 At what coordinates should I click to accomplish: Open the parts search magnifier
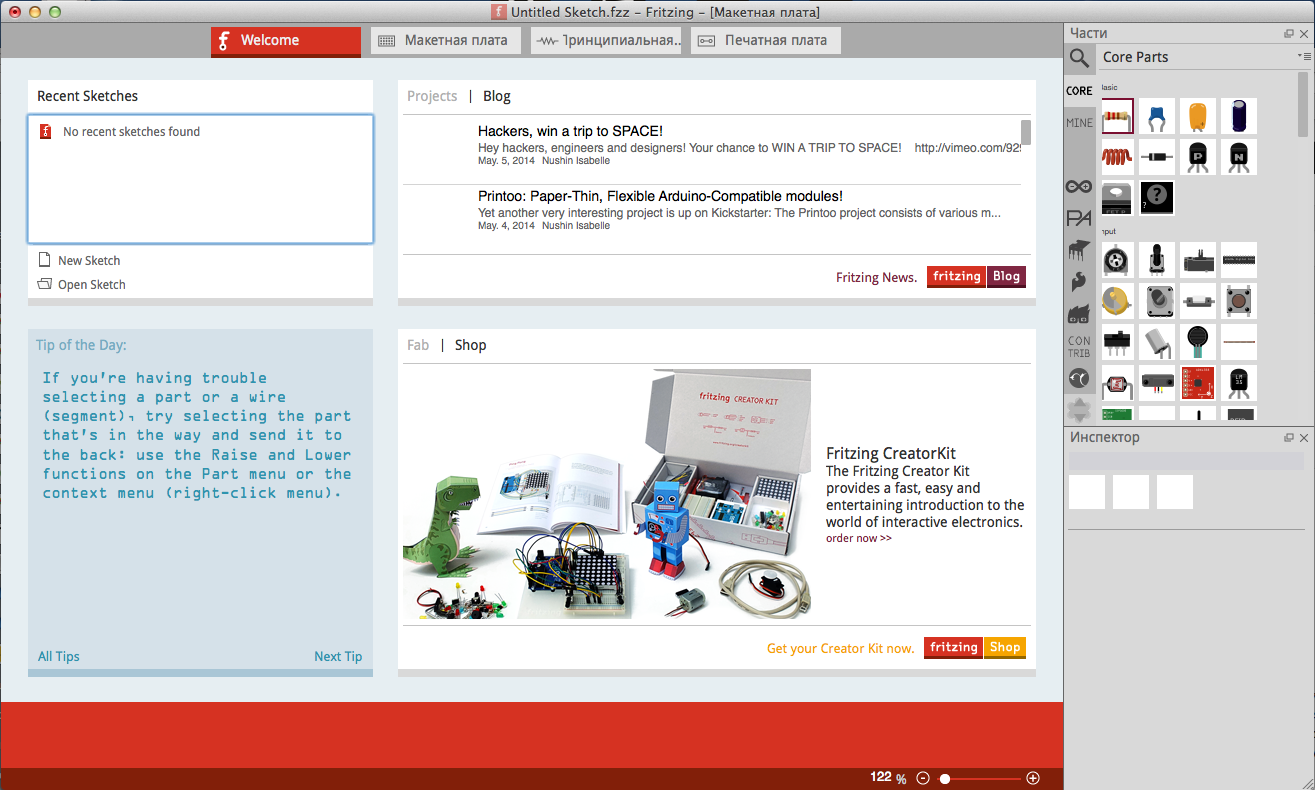point(1079,58)
